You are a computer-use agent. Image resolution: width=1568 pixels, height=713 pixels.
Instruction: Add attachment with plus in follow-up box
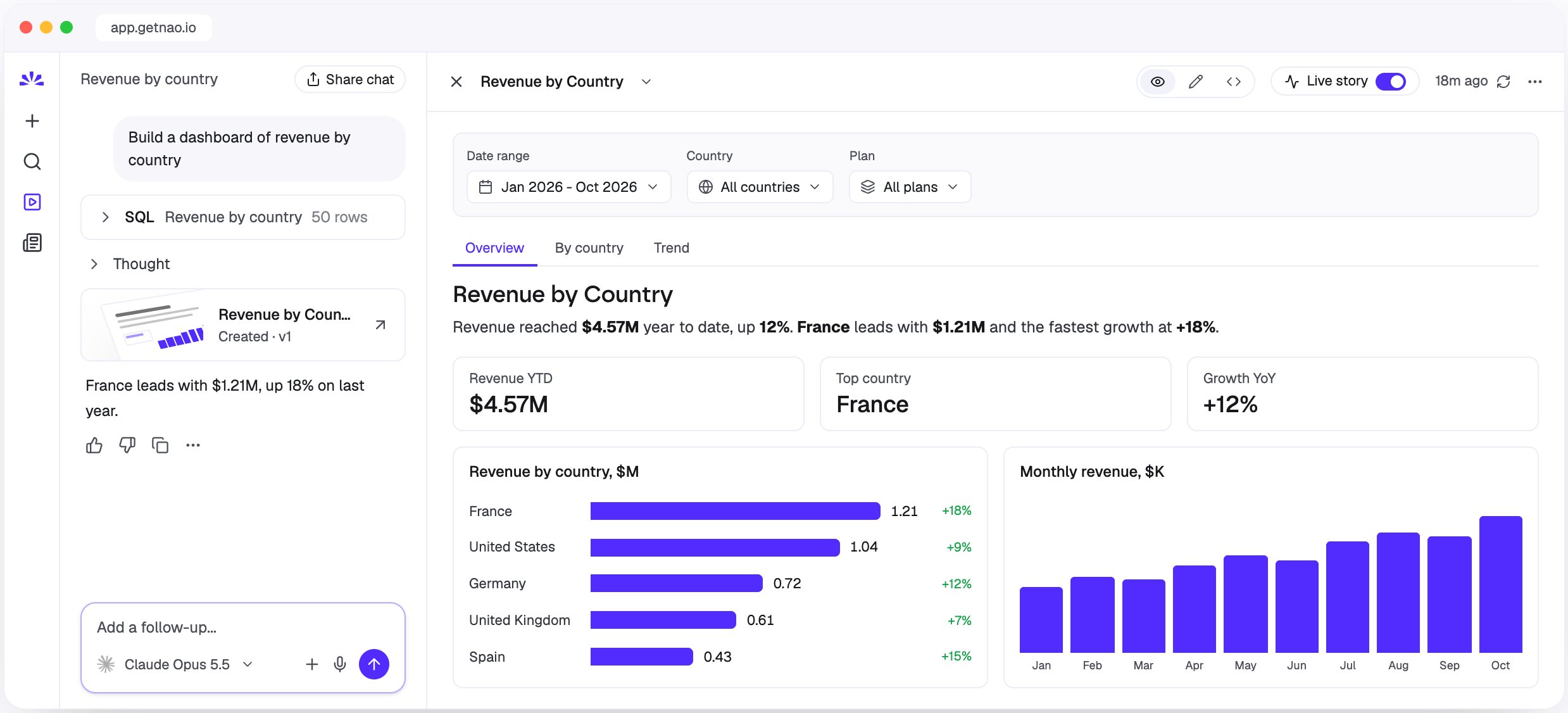click(312, 664)
